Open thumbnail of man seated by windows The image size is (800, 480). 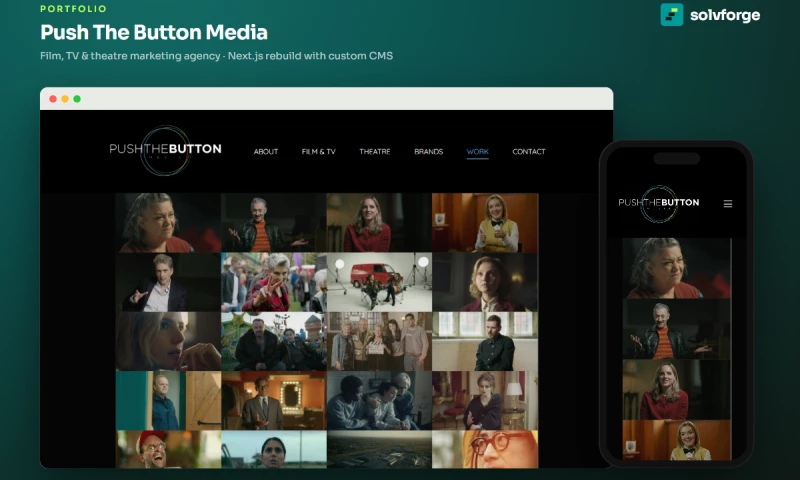485,341
